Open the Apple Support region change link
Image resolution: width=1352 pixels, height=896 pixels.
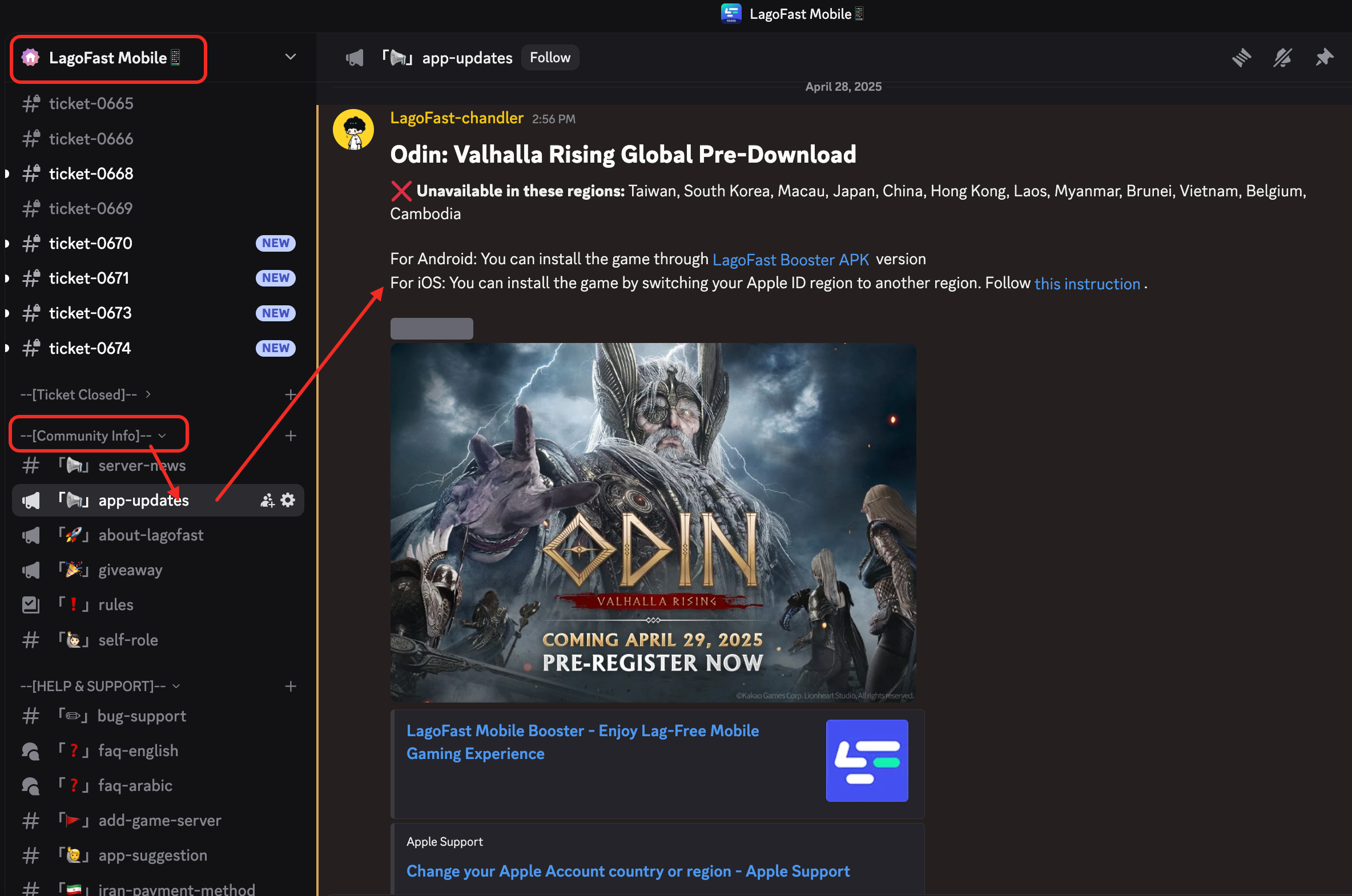click(627, 871)
